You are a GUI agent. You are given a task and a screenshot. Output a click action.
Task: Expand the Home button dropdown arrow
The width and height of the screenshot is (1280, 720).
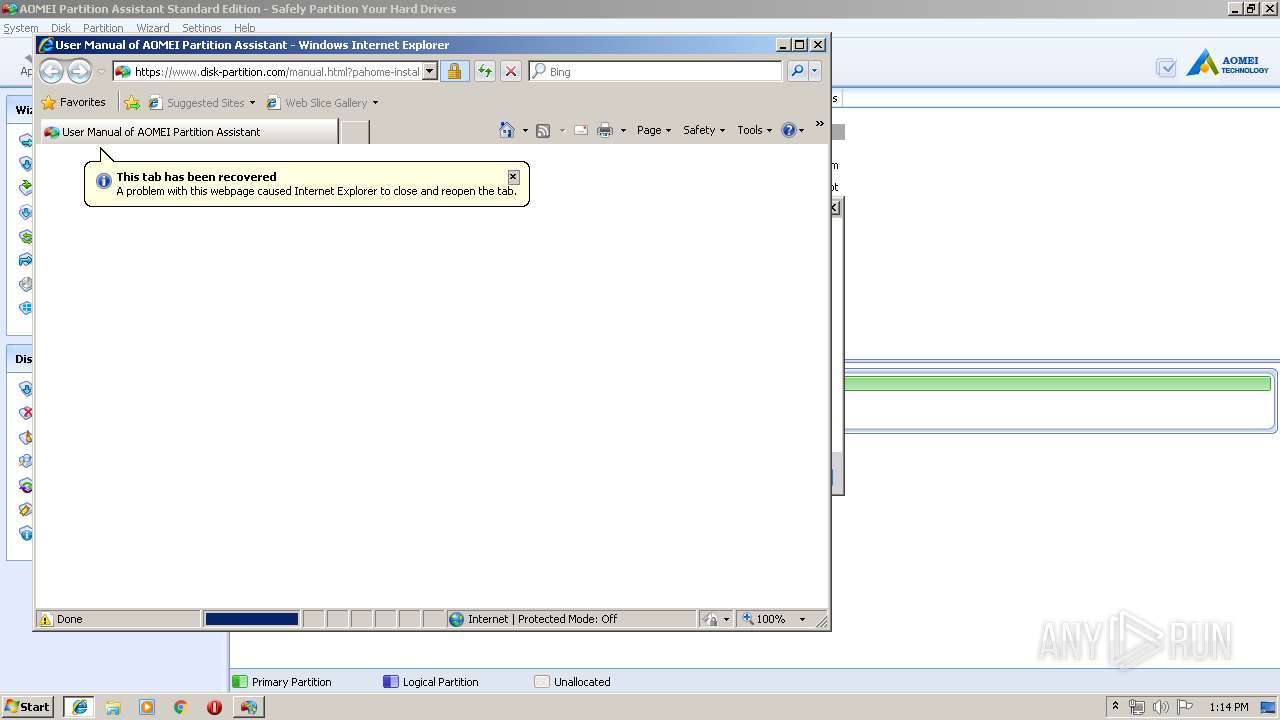[525, 130]
